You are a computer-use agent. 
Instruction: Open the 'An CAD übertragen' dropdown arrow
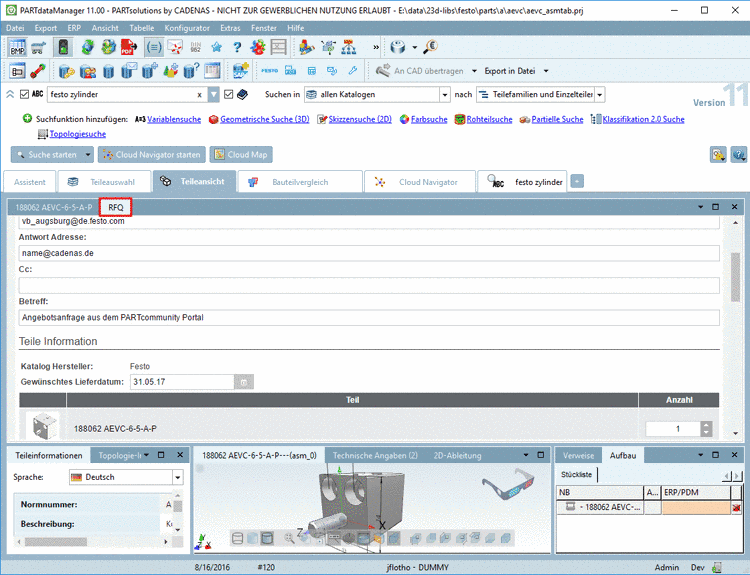coord(474,71)
